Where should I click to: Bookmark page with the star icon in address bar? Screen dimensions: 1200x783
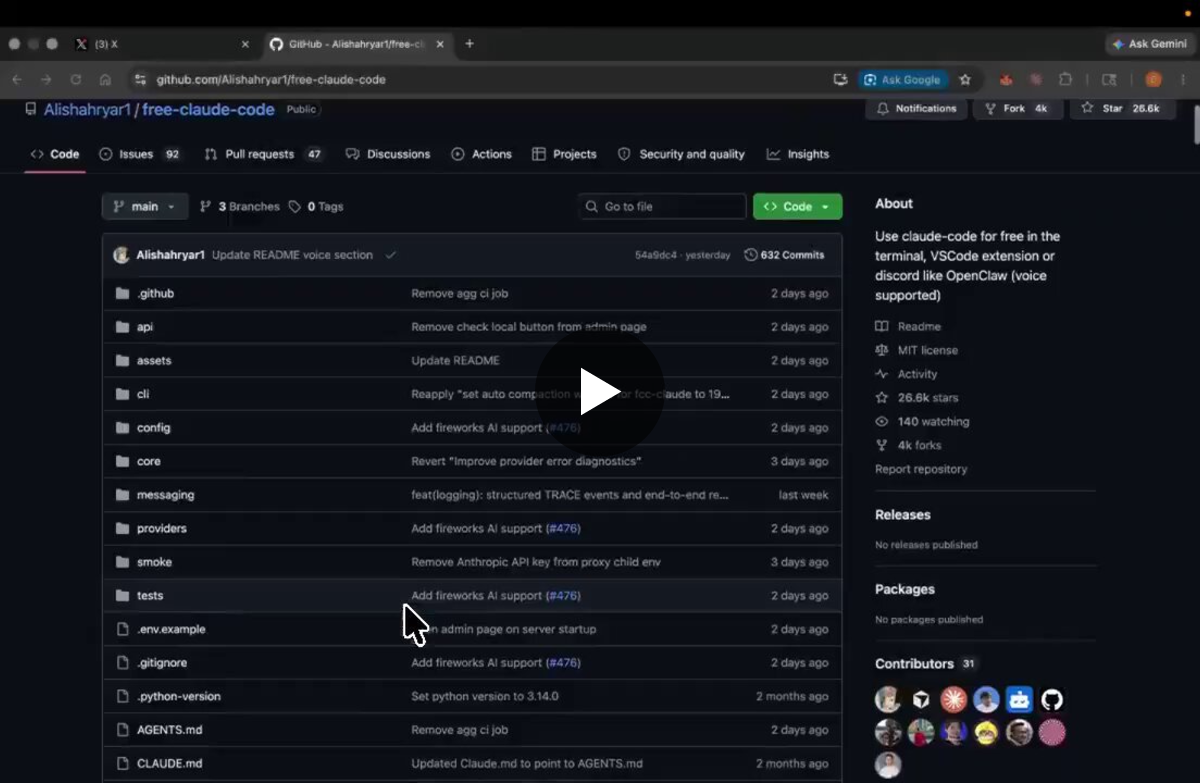965,79
